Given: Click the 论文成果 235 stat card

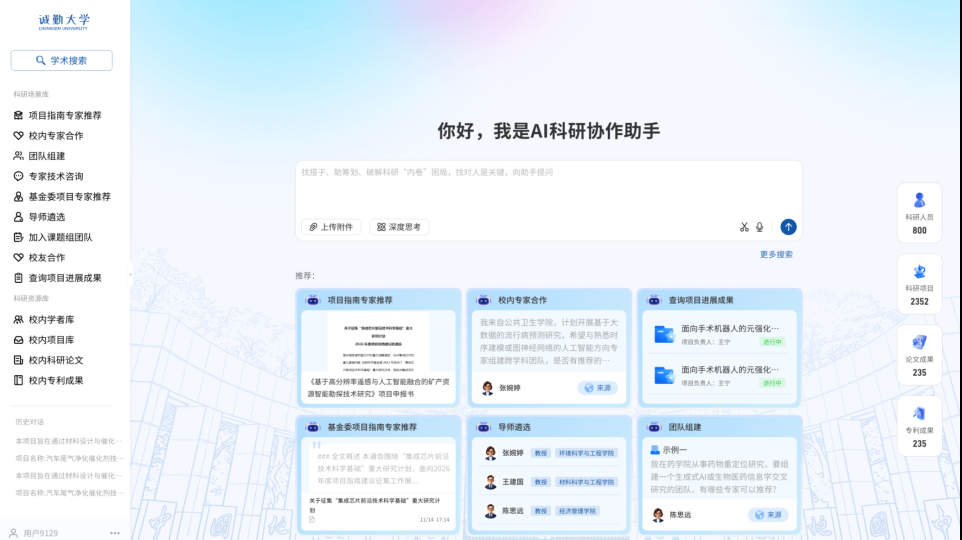Looking at the screenshot, I should [919, 355].
